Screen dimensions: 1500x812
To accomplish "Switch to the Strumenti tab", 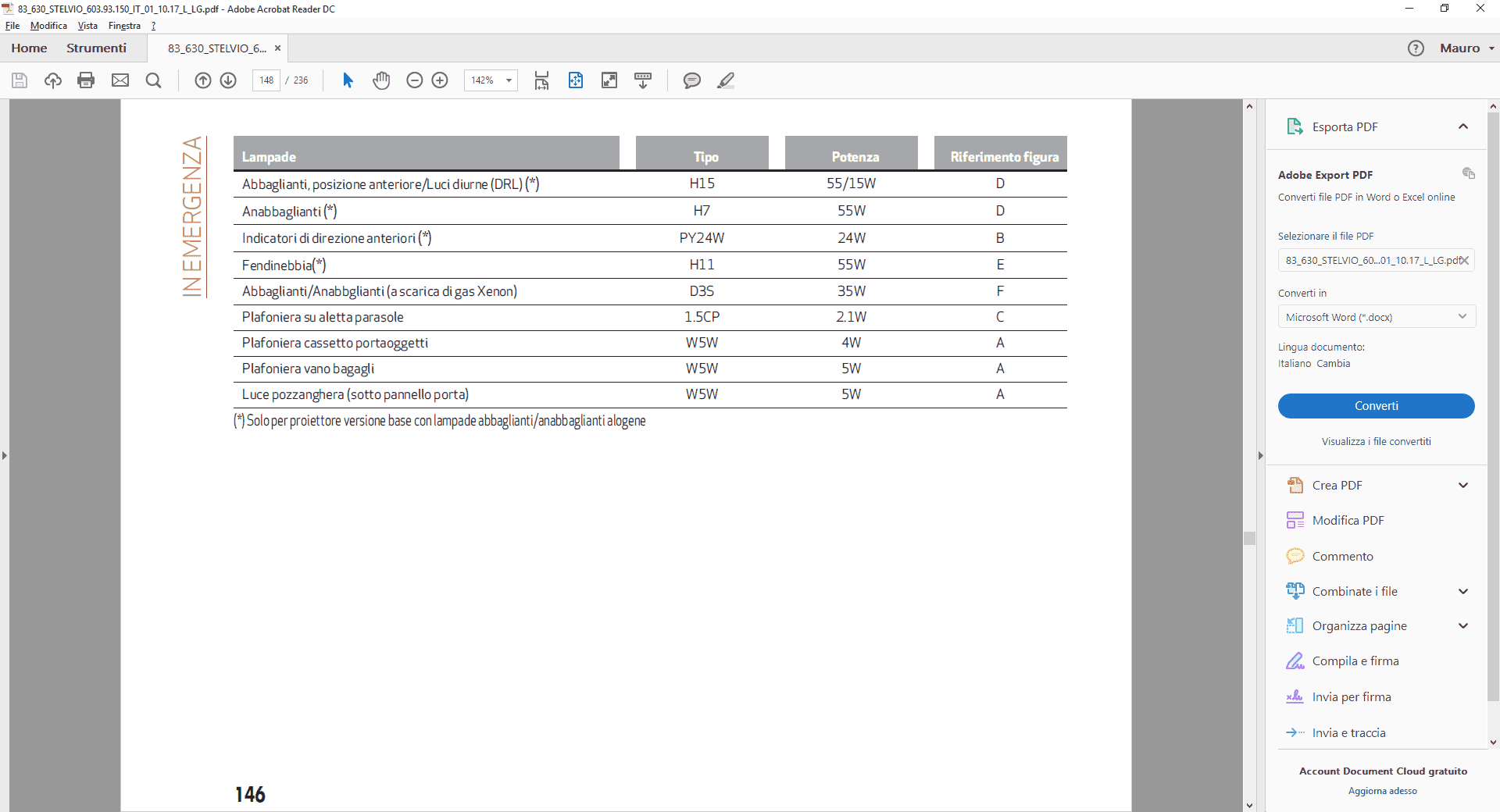I will click(96, 48).
